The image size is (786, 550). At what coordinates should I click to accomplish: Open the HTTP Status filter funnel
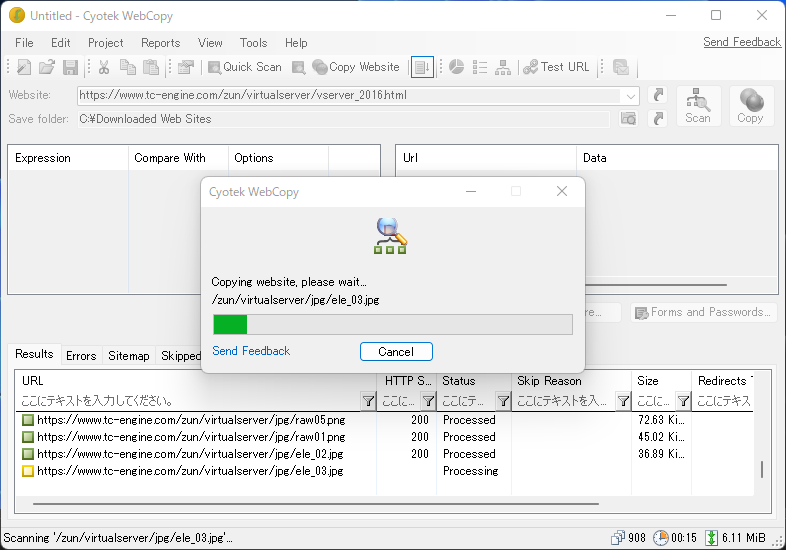[429, 401]
